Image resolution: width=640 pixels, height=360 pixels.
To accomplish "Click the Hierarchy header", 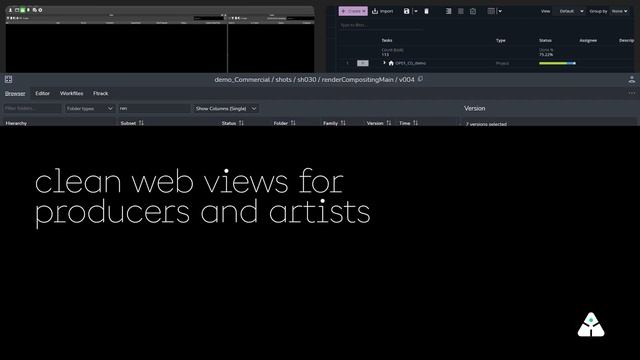I will (16, 123).
